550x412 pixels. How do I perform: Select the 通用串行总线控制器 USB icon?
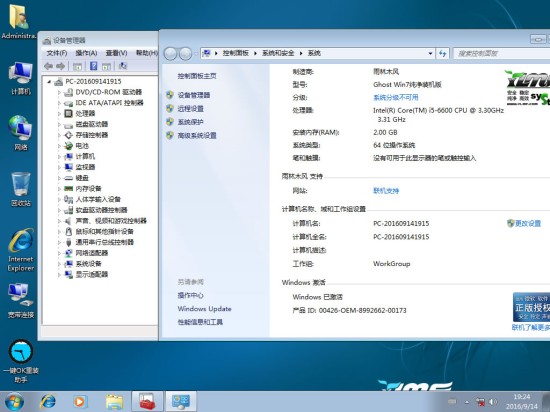point(68,242)
